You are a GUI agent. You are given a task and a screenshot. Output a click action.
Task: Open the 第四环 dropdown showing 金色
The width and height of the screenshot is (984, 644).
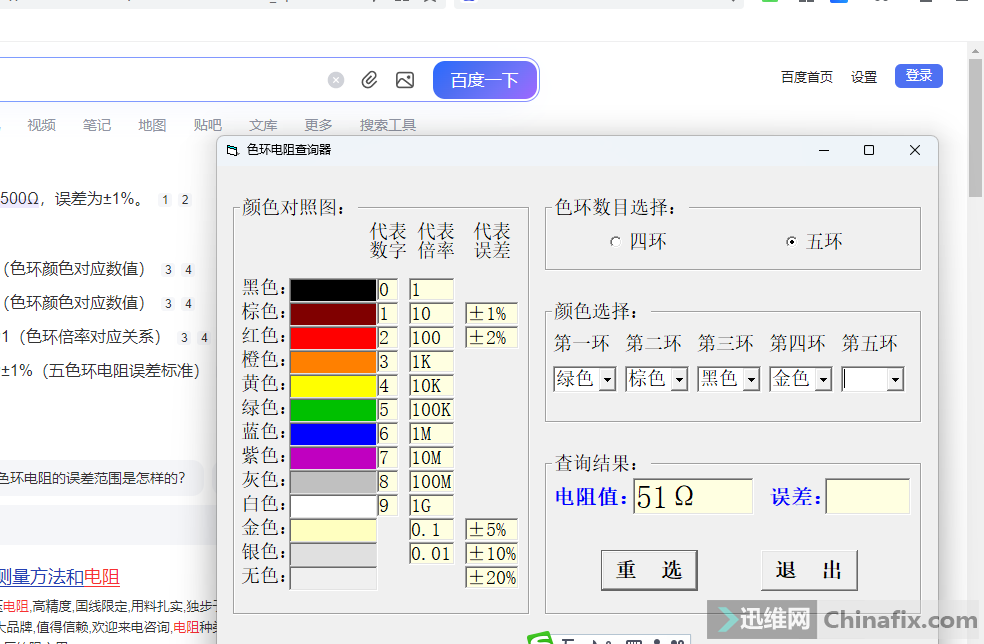(x=823, y=380)
